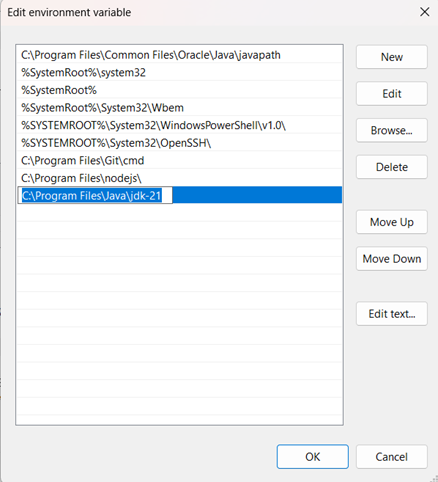Move the selected entry up
The height and width of the screenshot is (482, 438).
pos(392,222)
